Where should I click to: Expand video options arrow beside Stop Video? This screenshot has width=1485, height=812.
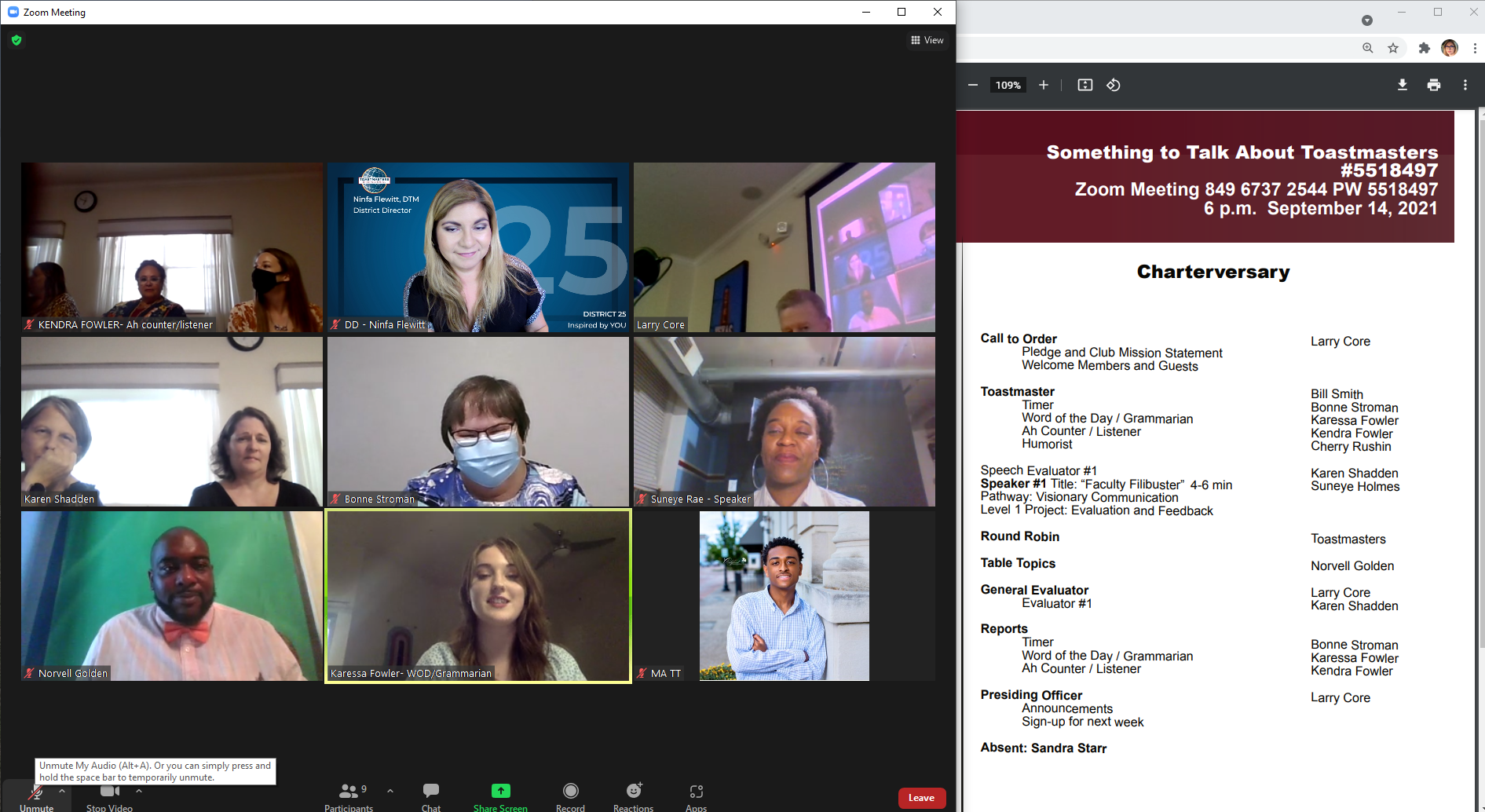(139, 791)
